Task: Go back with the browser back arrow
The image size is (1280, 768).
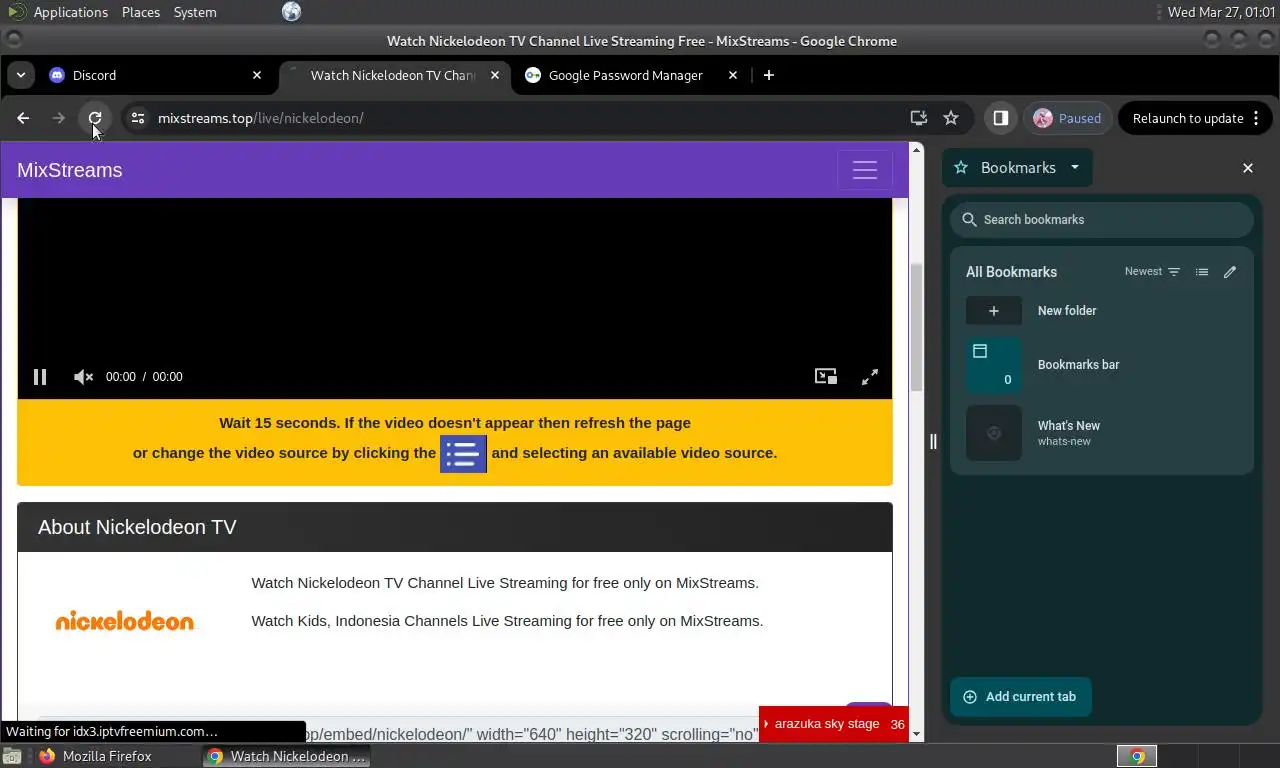Action: click(x=23, y=118)
